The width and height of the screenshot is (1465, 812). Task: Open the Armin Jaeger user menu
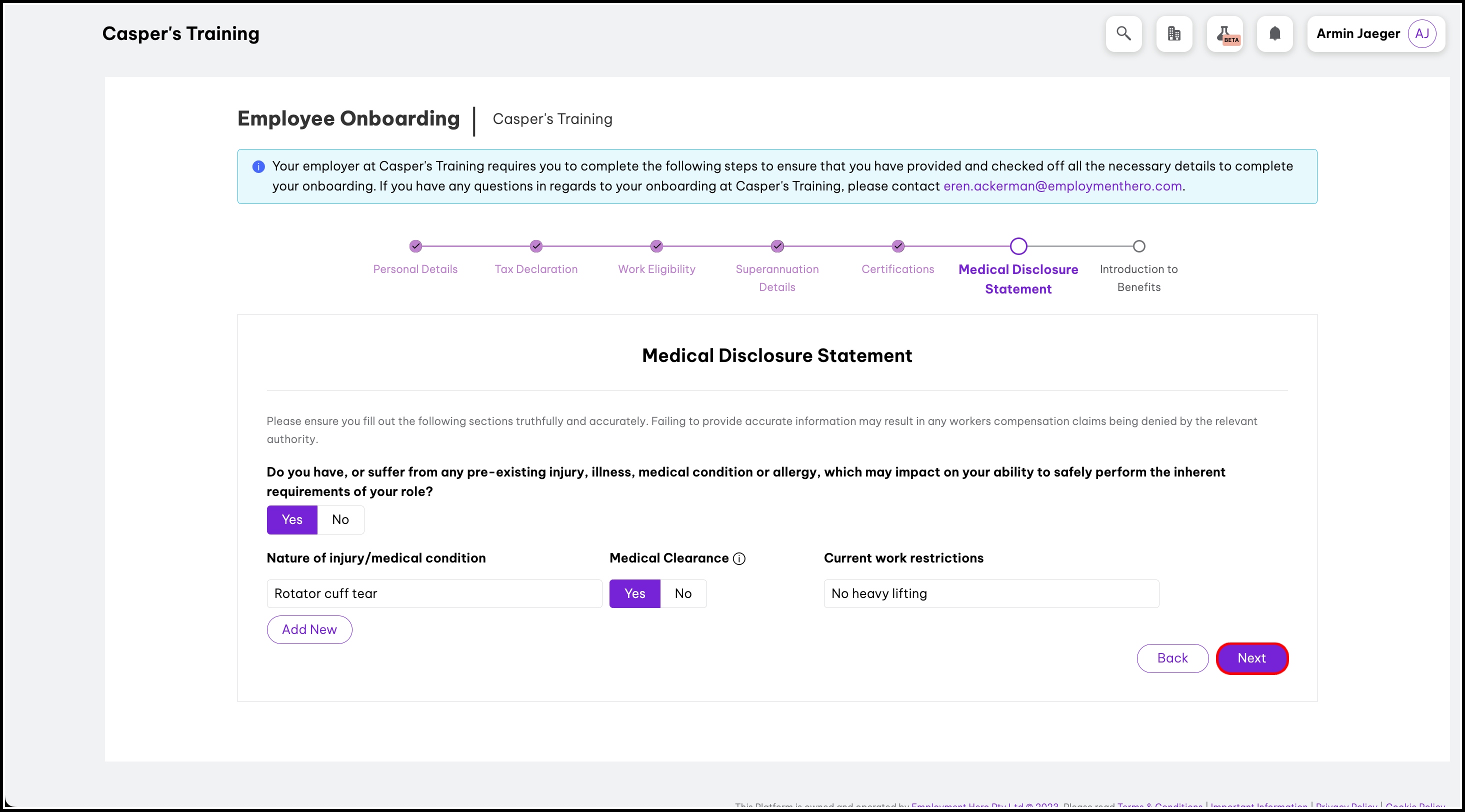click(1358, 34)
